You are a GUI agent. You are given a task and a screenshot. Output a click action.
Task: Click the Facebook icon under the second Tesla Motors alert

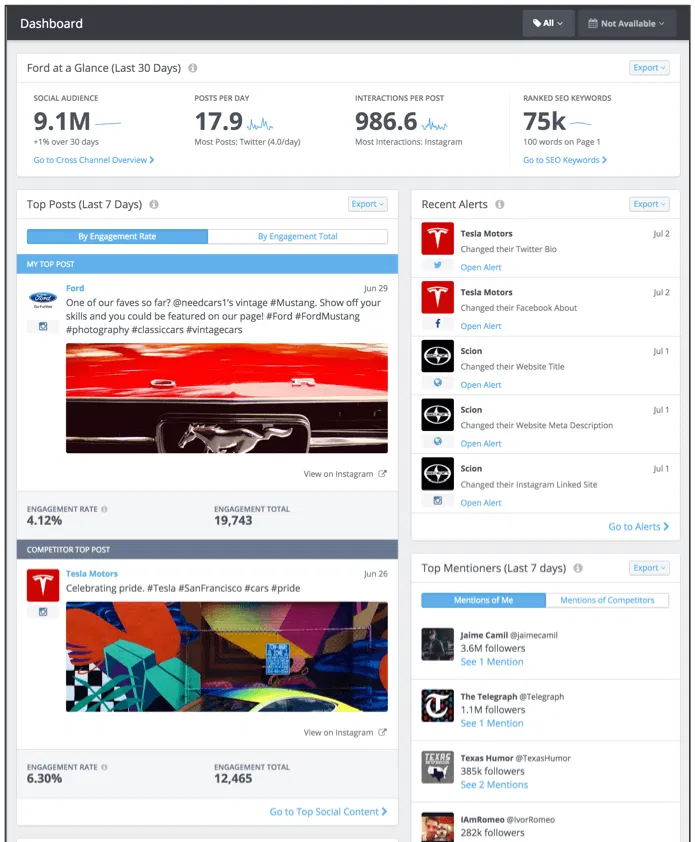[x=436, y=325]
